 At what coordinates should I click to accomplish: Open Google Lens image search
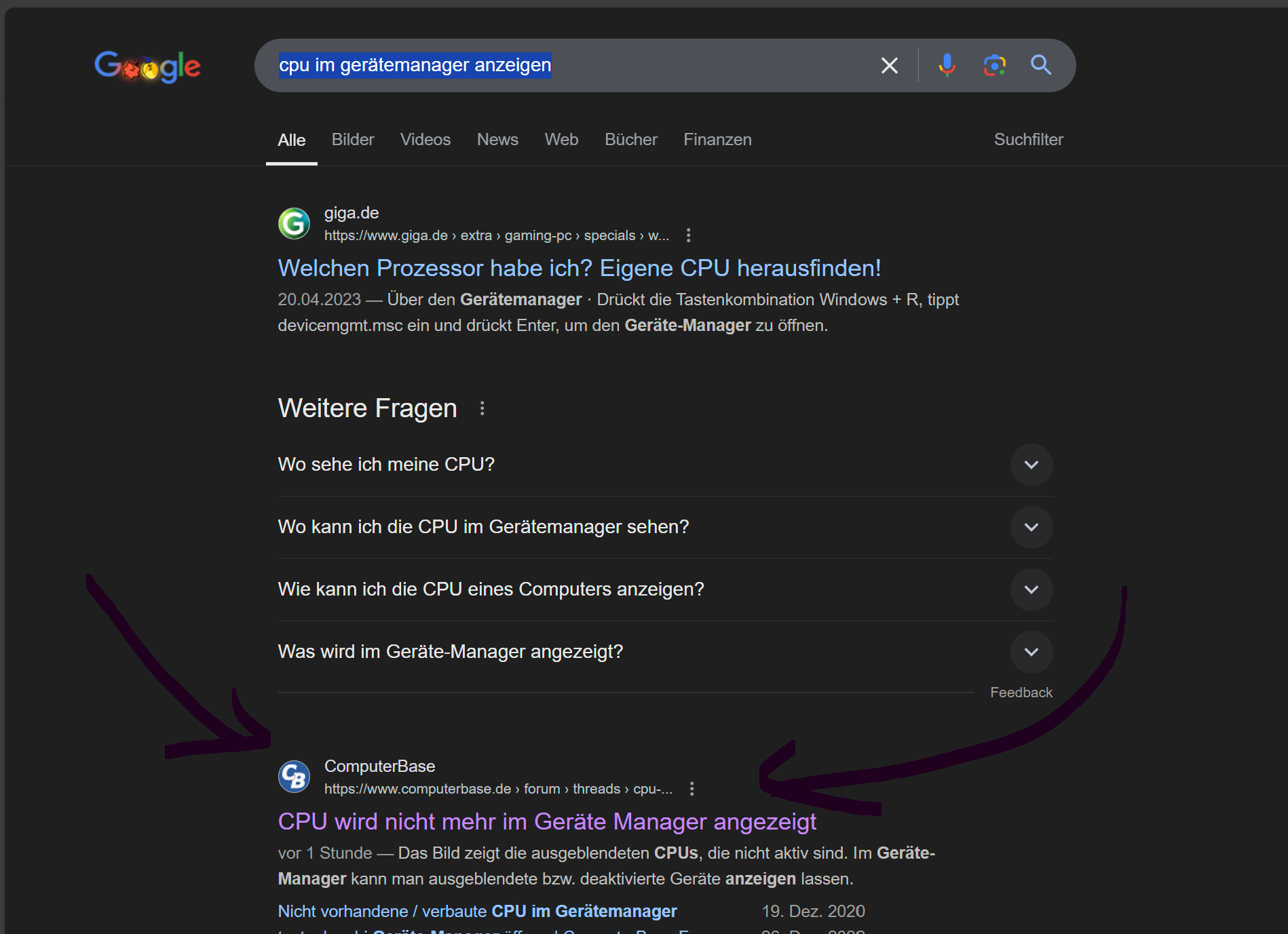pyautogui.click(x=994, y=65)
